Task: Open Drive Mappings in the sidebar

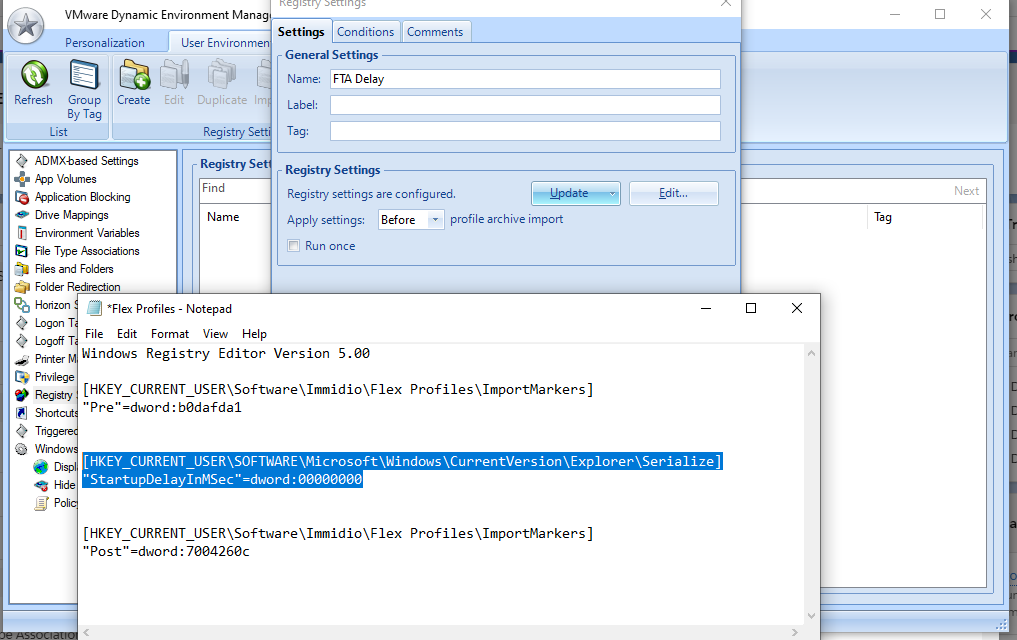Action: (71, 215)
